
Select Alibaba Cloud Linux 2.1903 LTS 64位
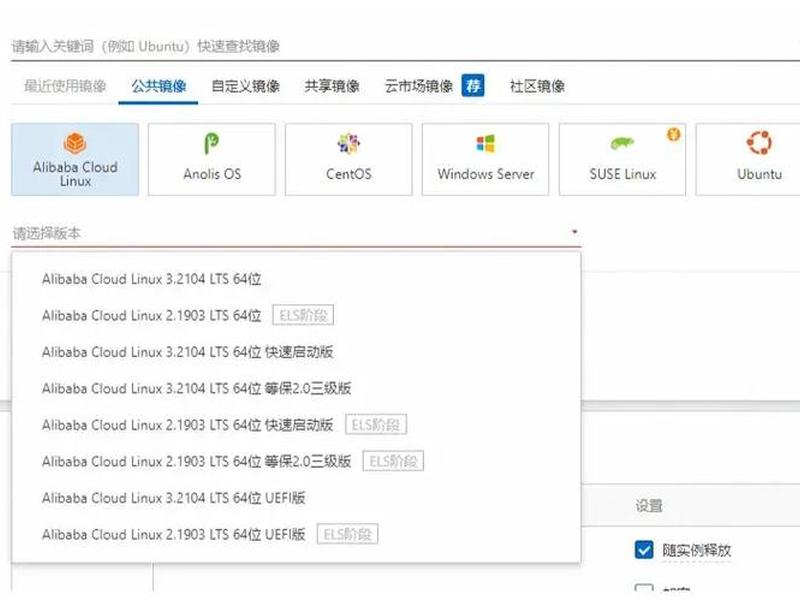(296, 315)
